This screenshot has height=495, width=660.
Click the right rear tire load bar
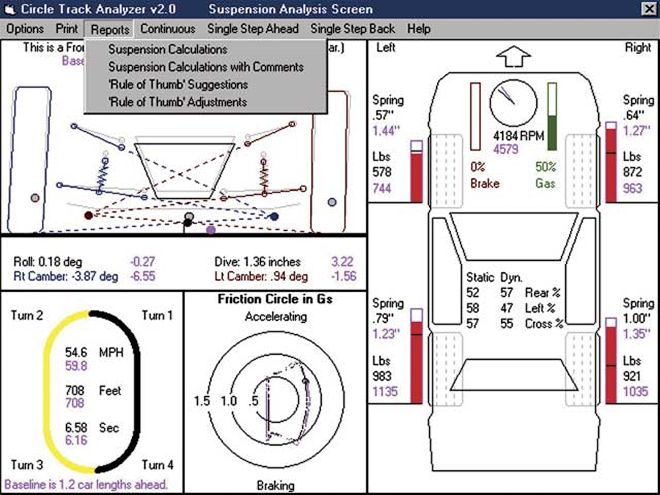611,361
